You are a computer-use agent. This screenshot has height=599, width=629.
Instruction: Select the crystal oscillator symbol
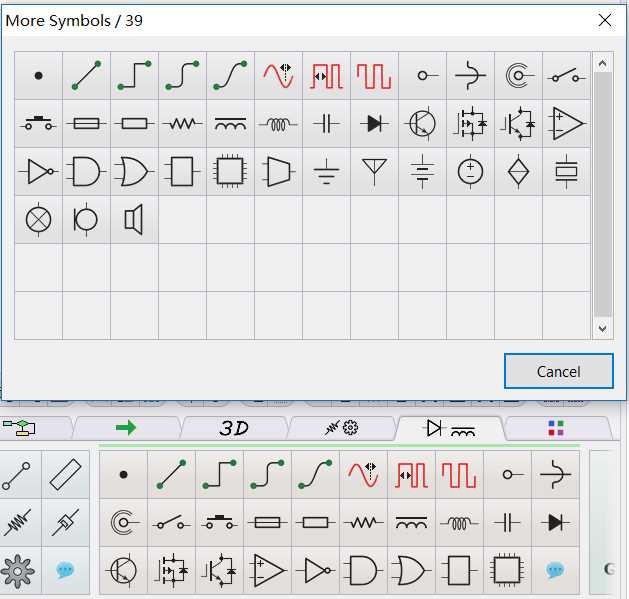pos(566,171)
